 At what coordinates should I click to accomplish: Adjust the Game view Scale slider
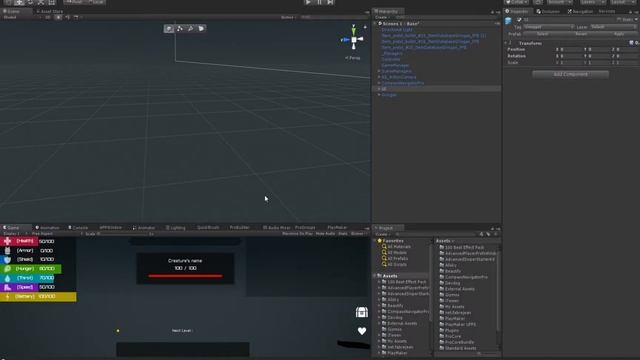122,234
